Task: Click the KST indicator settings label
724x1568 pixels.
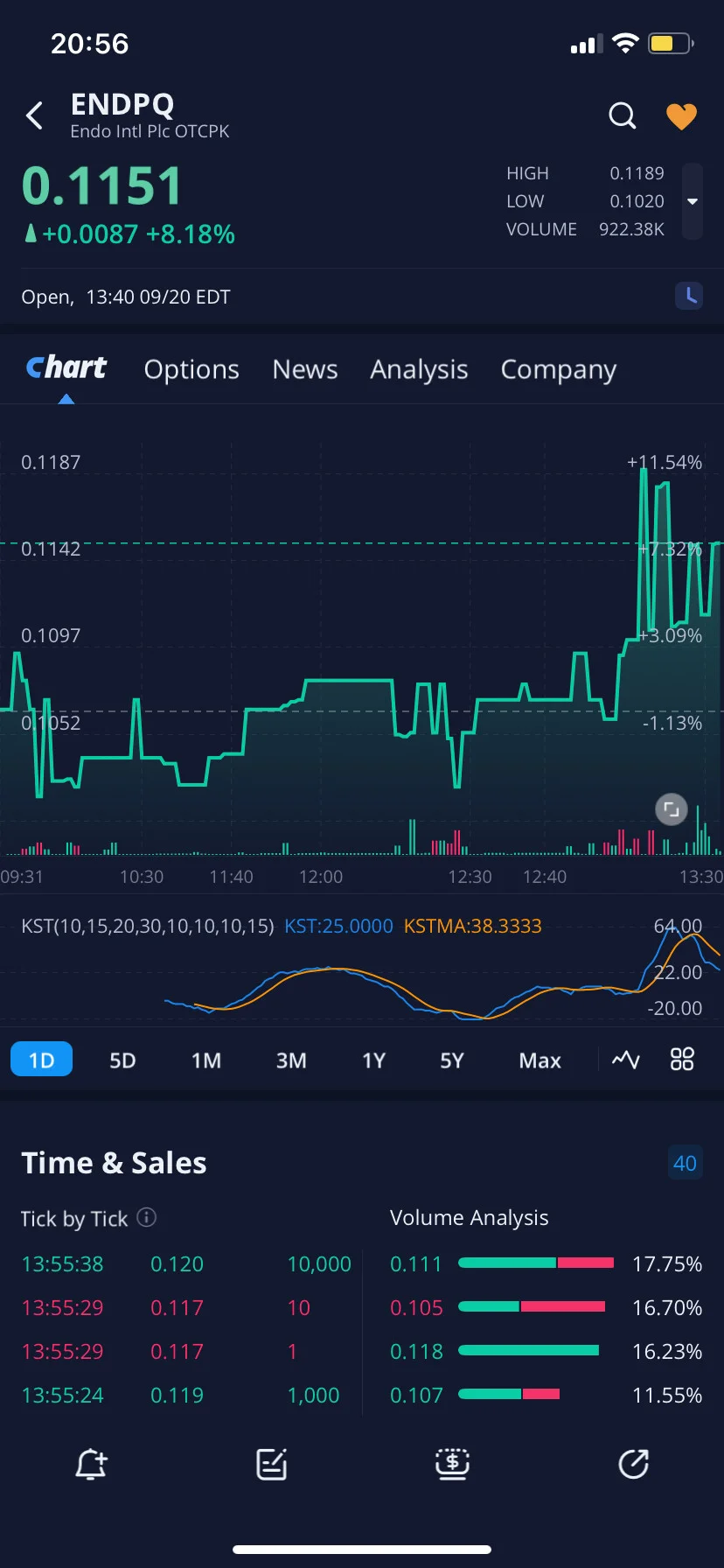Action: click(x=147, y=926)
